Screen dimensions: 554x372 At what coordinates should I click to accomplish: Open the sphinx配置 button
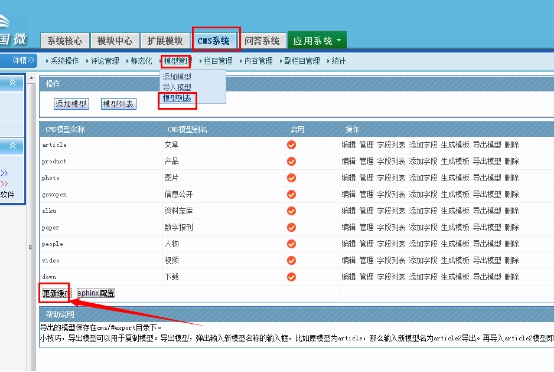pyautogui.click(x=96, y=293)
